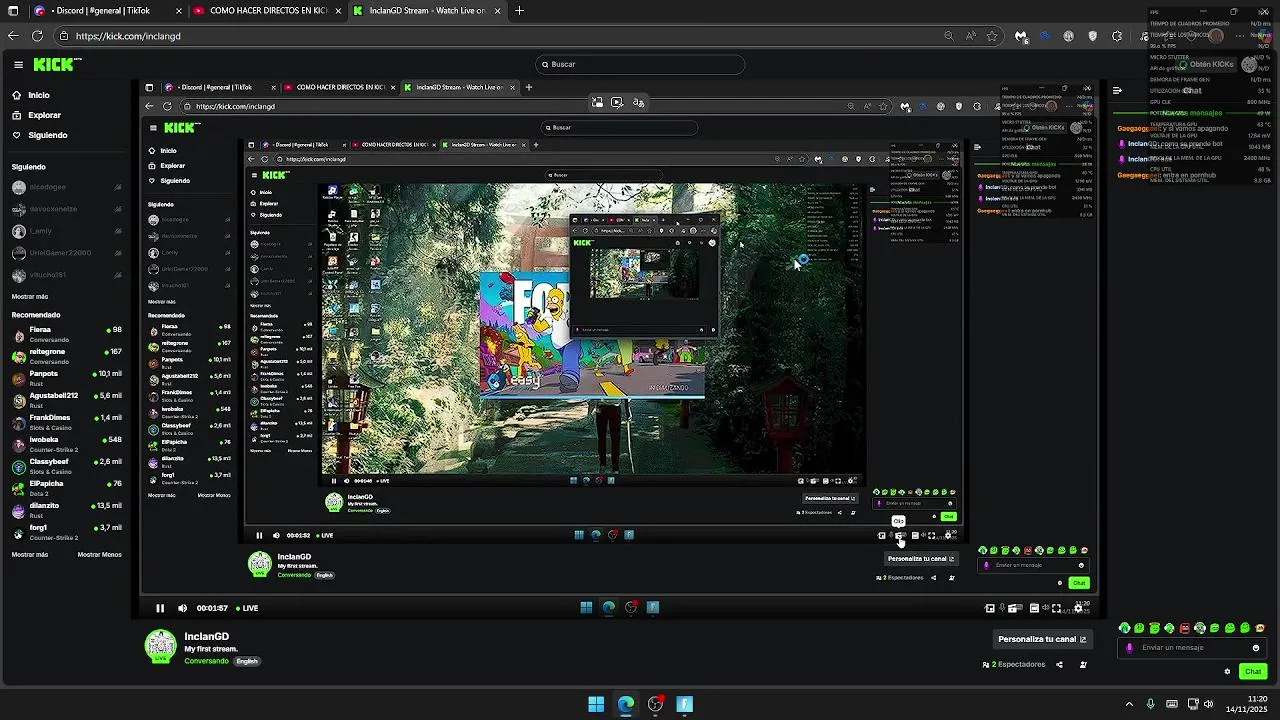Viewport: 1280px width, 720px height.
Task: Pause the outermost Kick stream player
Action: [x=160, y=608]
